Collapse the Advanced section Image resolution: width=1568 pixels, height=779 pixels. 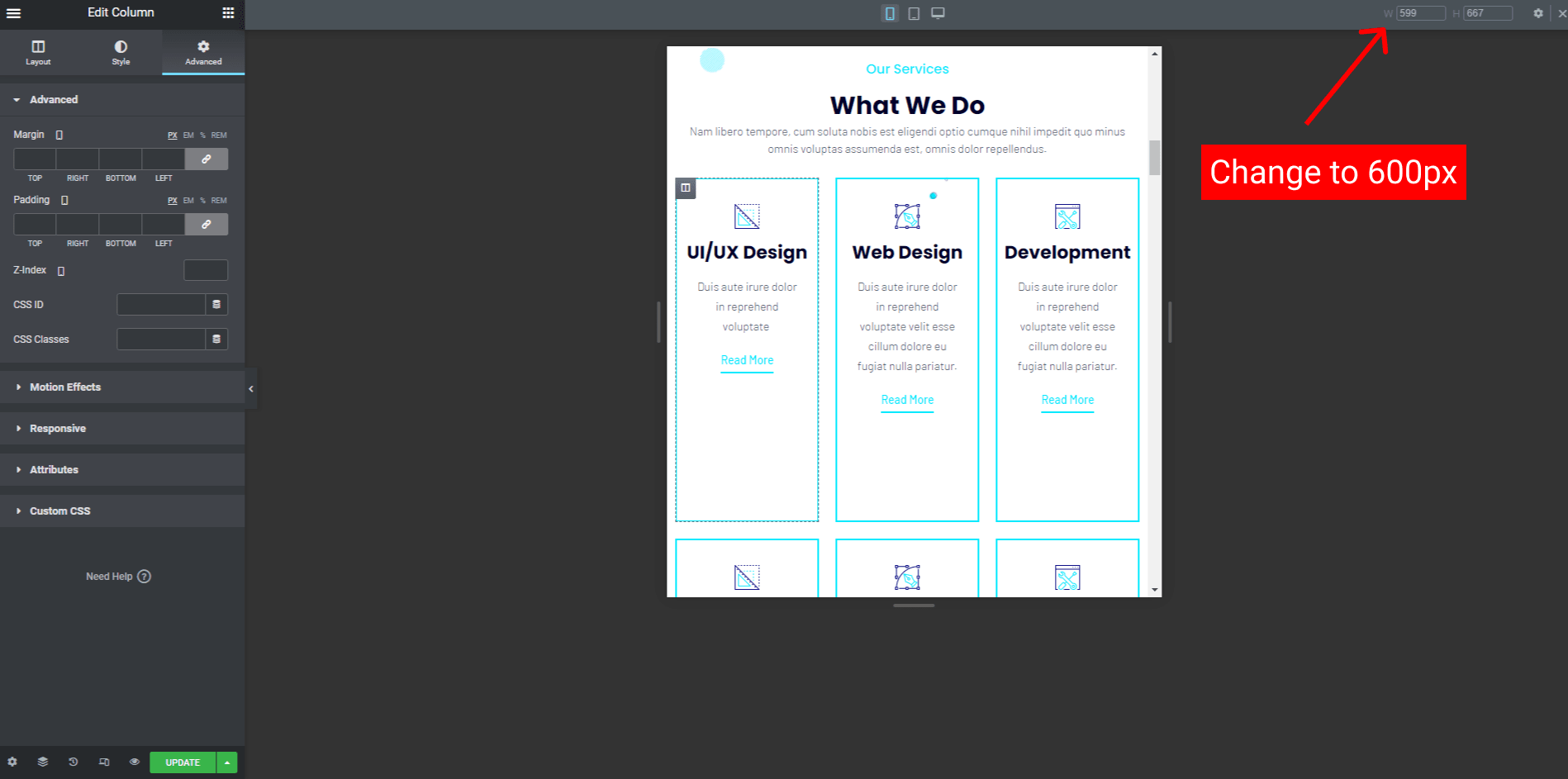[122, 99]
